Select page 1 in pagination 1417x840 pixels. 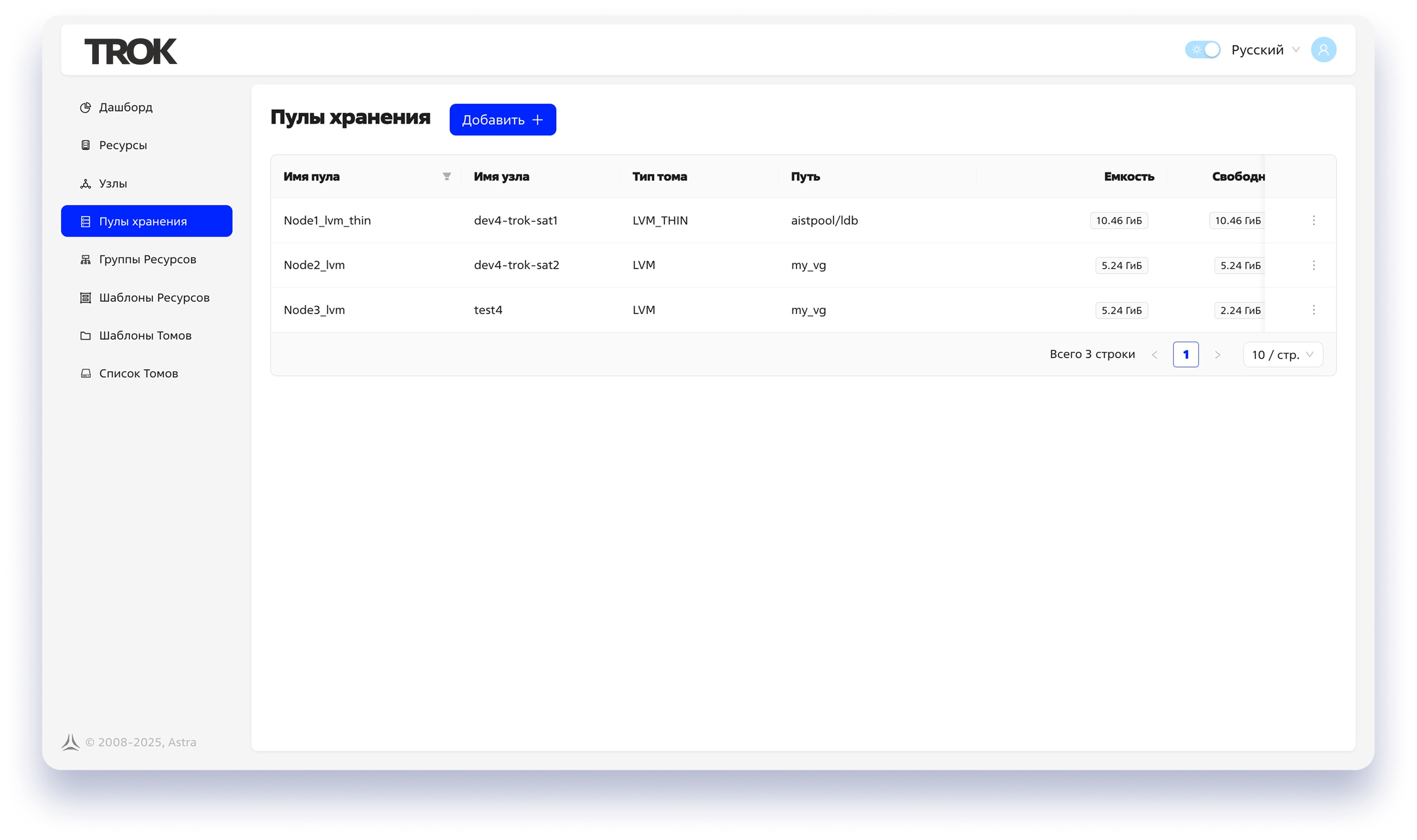[x=1185, y=355]
